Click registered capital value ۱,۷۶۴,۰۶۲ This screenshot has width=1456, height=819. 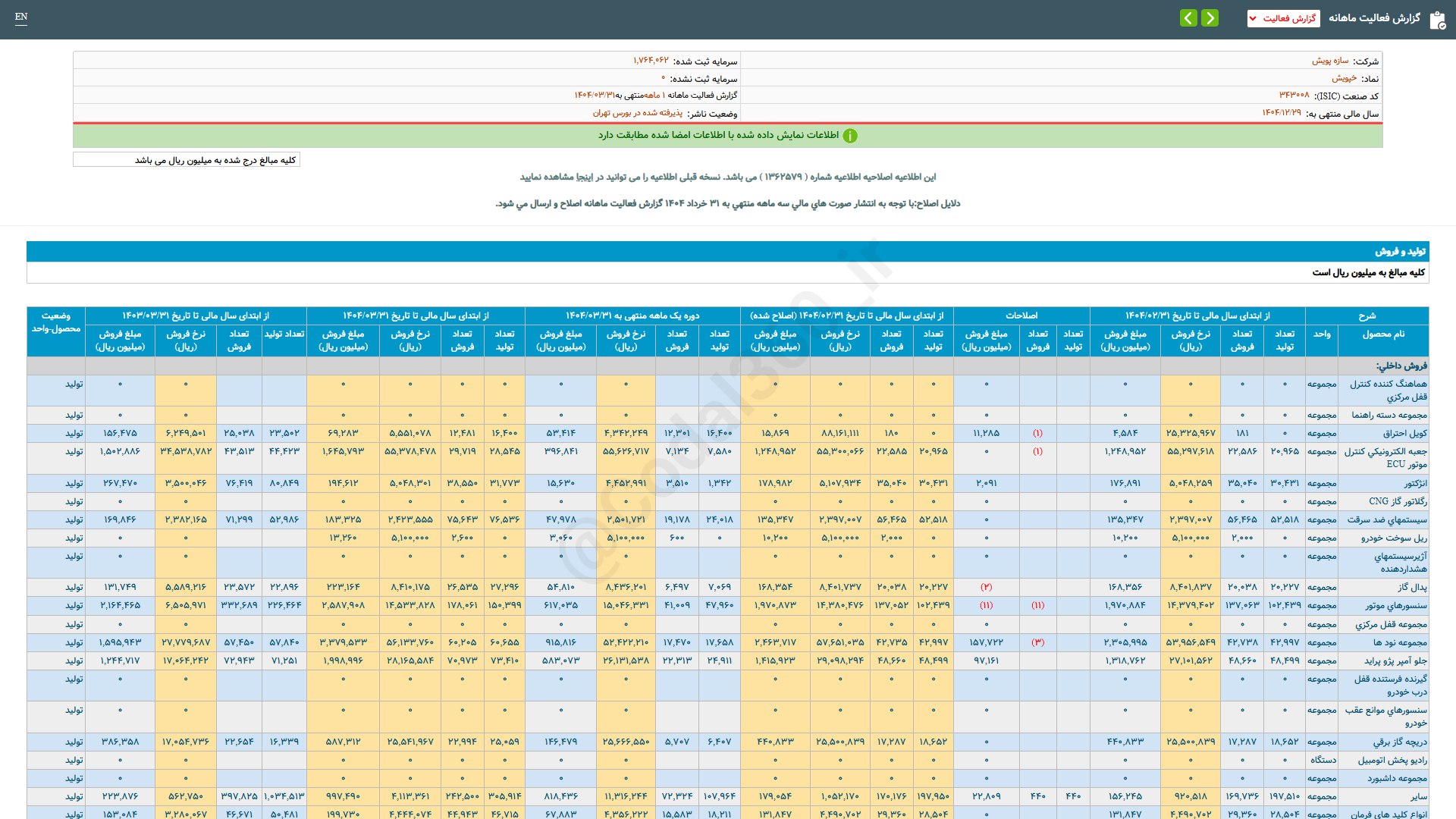(651, 61)
